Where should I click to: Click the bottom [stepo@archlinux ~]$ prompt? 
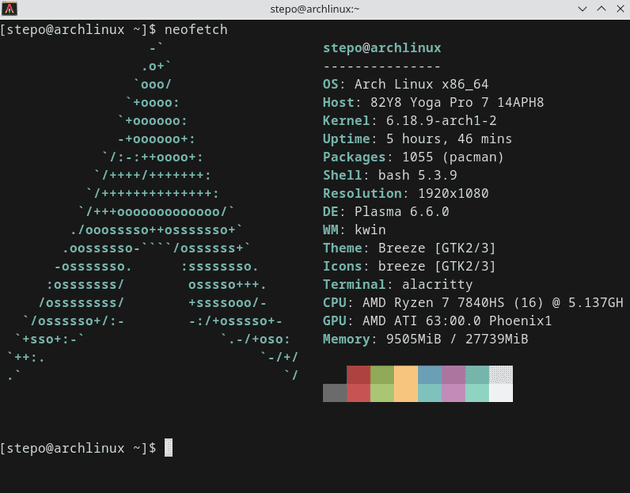pos(78,448)
